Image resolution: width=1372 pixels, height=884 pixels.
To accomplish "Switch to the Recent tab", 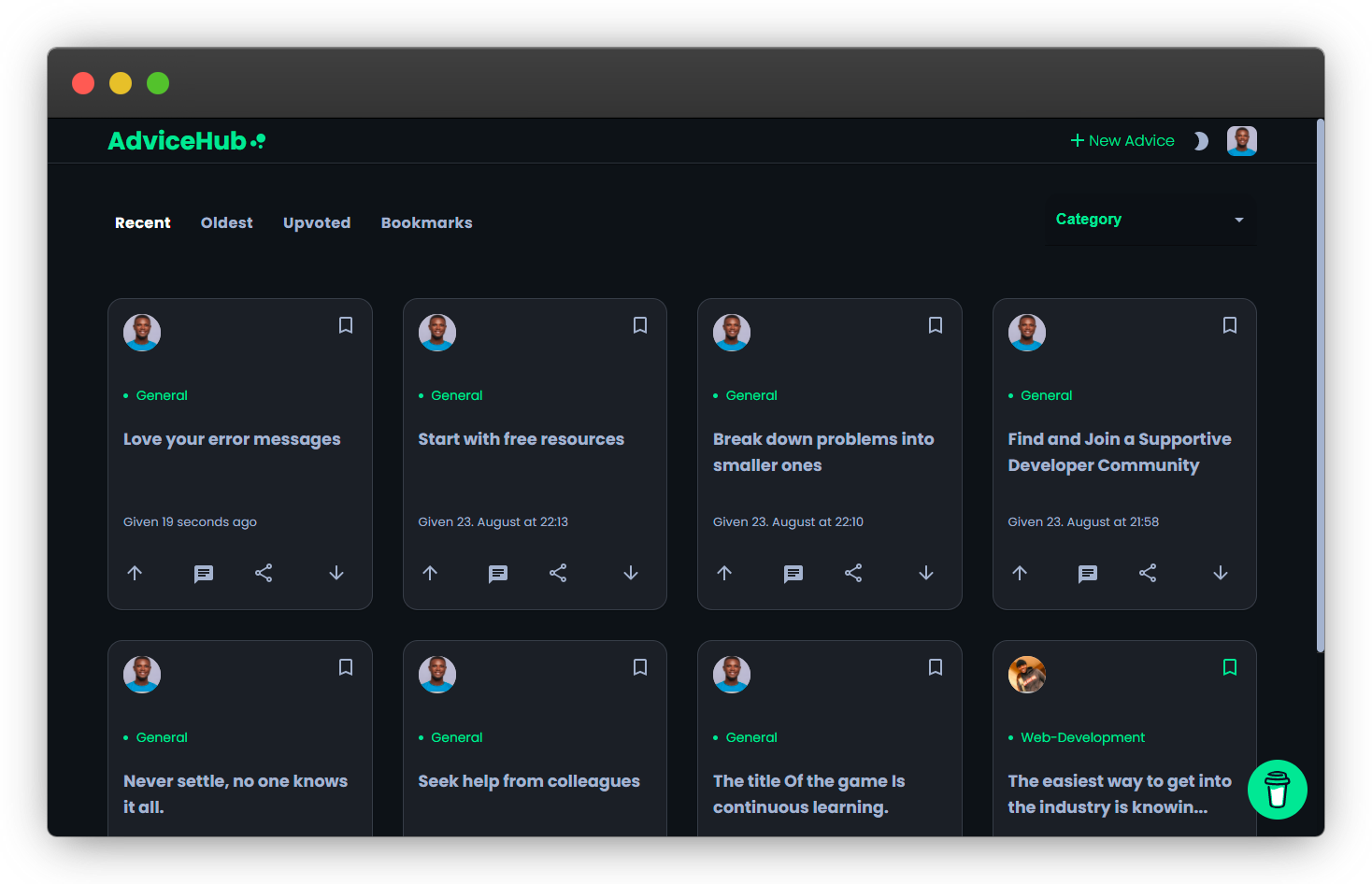I will pos(143,222).
